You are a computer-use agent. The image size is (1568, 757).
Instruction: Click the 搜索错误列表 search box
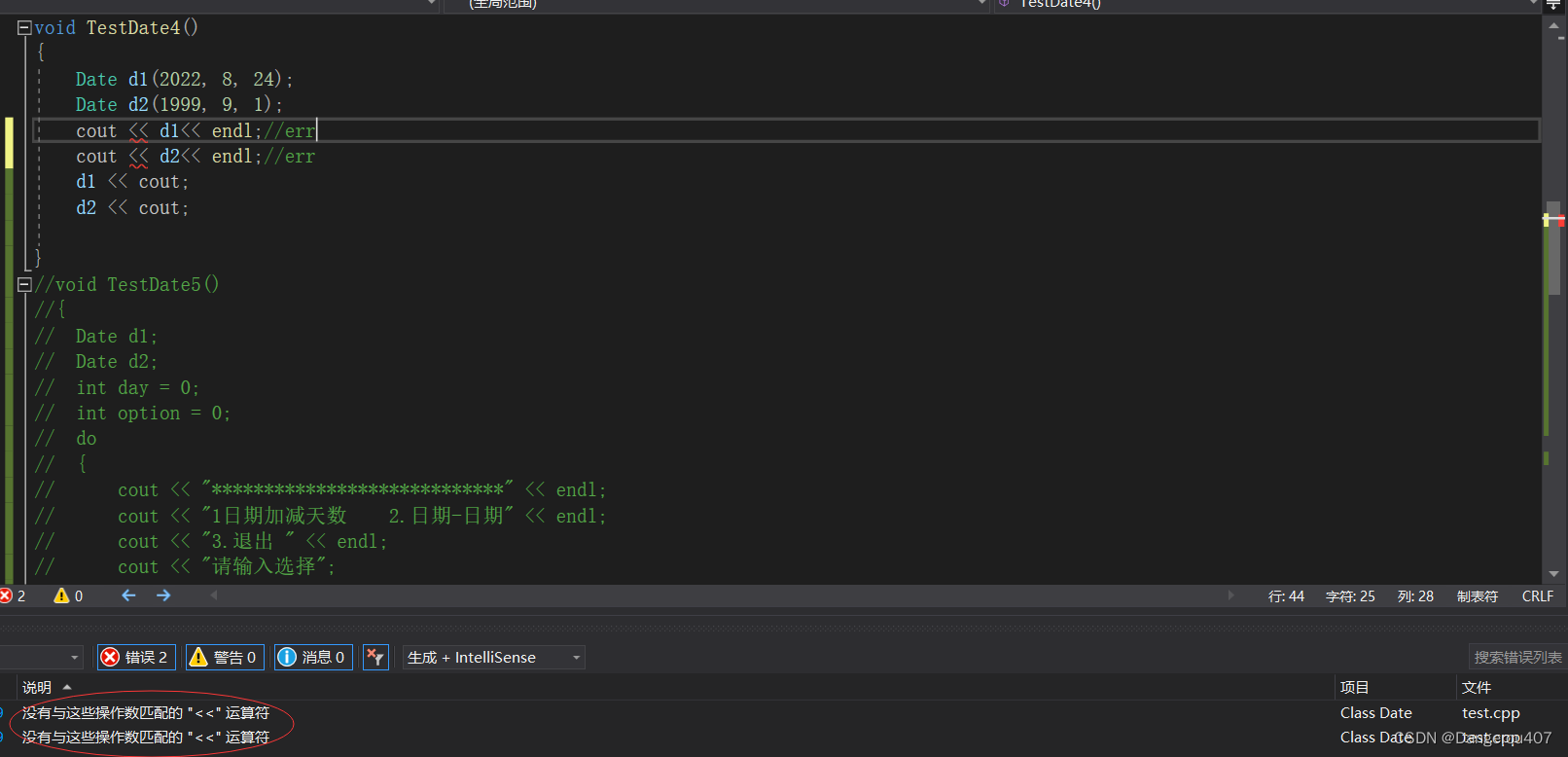coord(1517,658)
